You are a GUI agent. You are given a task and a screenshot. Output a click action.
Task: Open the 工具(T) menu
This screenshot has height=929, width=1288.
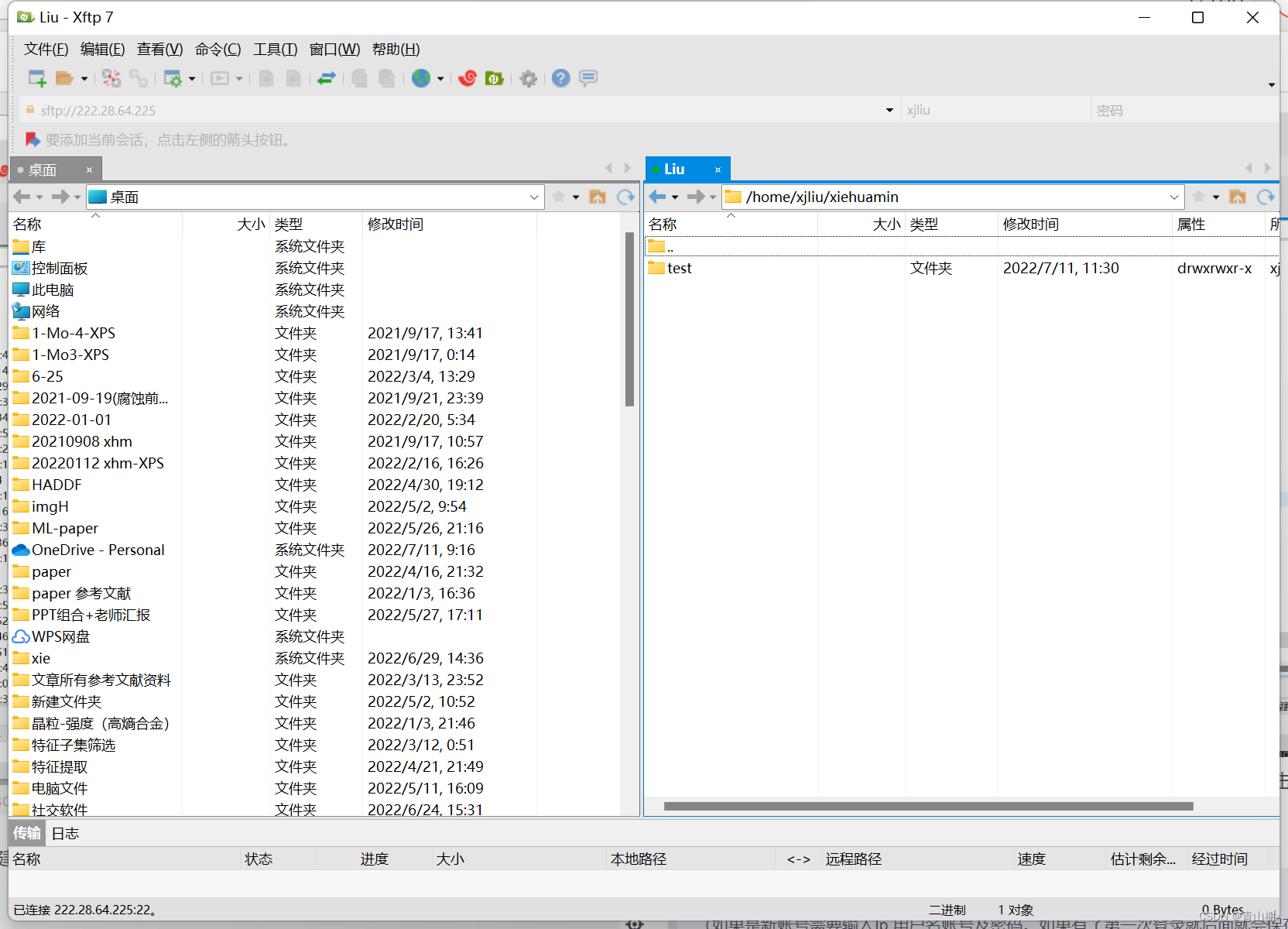click(x=275, y=49)
